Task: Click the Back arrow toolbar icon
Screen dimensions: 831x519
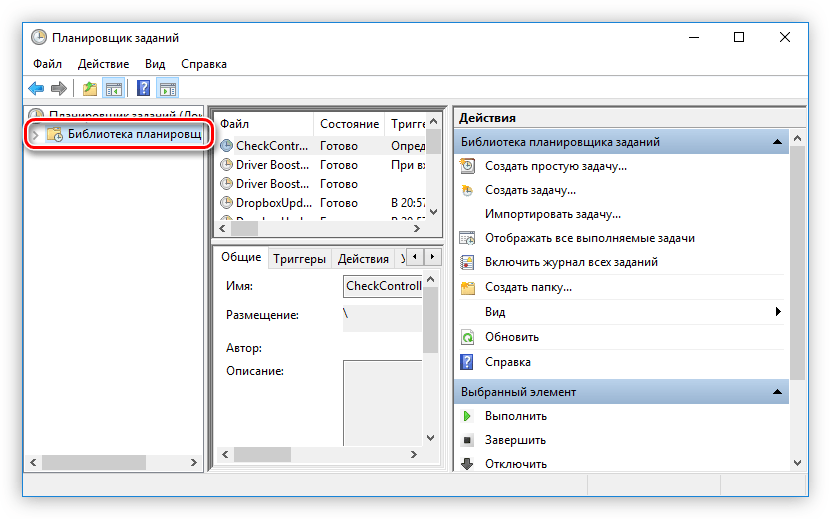Action: (x=37, y=88)
